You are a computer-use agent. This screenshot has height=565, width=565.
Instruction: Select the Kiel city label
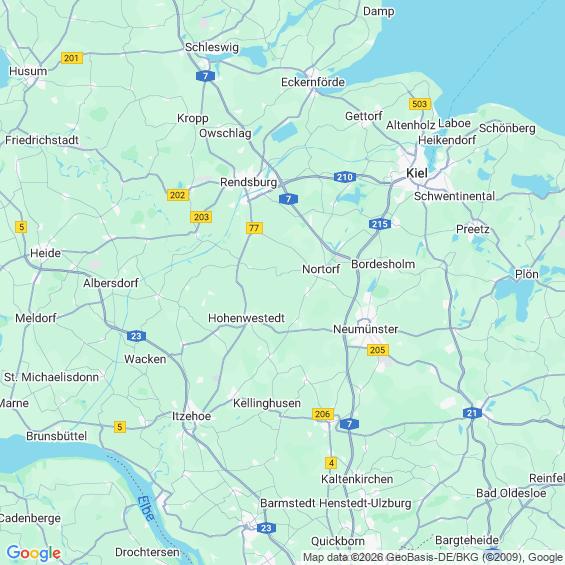pyautogui.click(x=417, y=173)
